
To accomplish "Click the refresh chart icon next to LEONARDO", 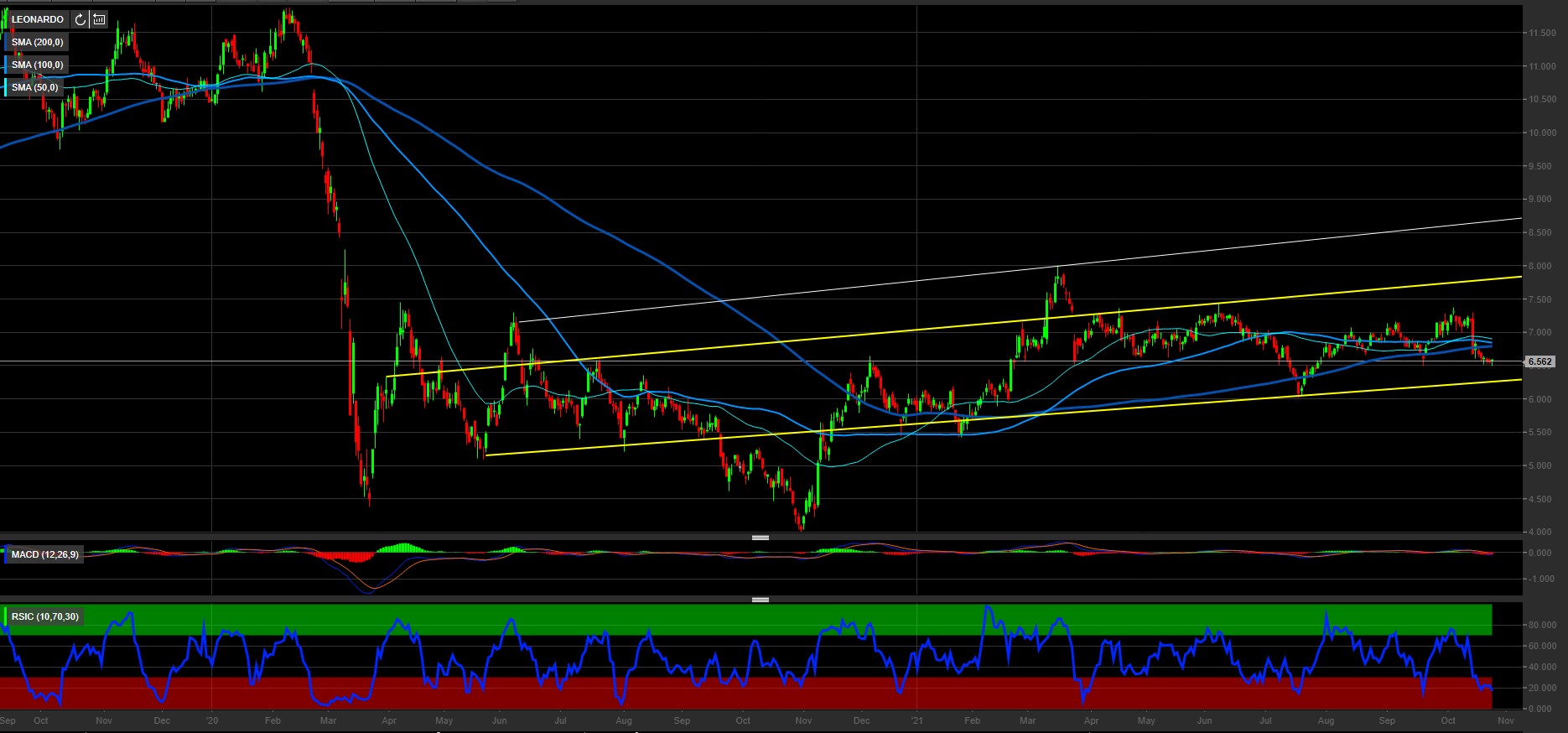I will (80, 19).
